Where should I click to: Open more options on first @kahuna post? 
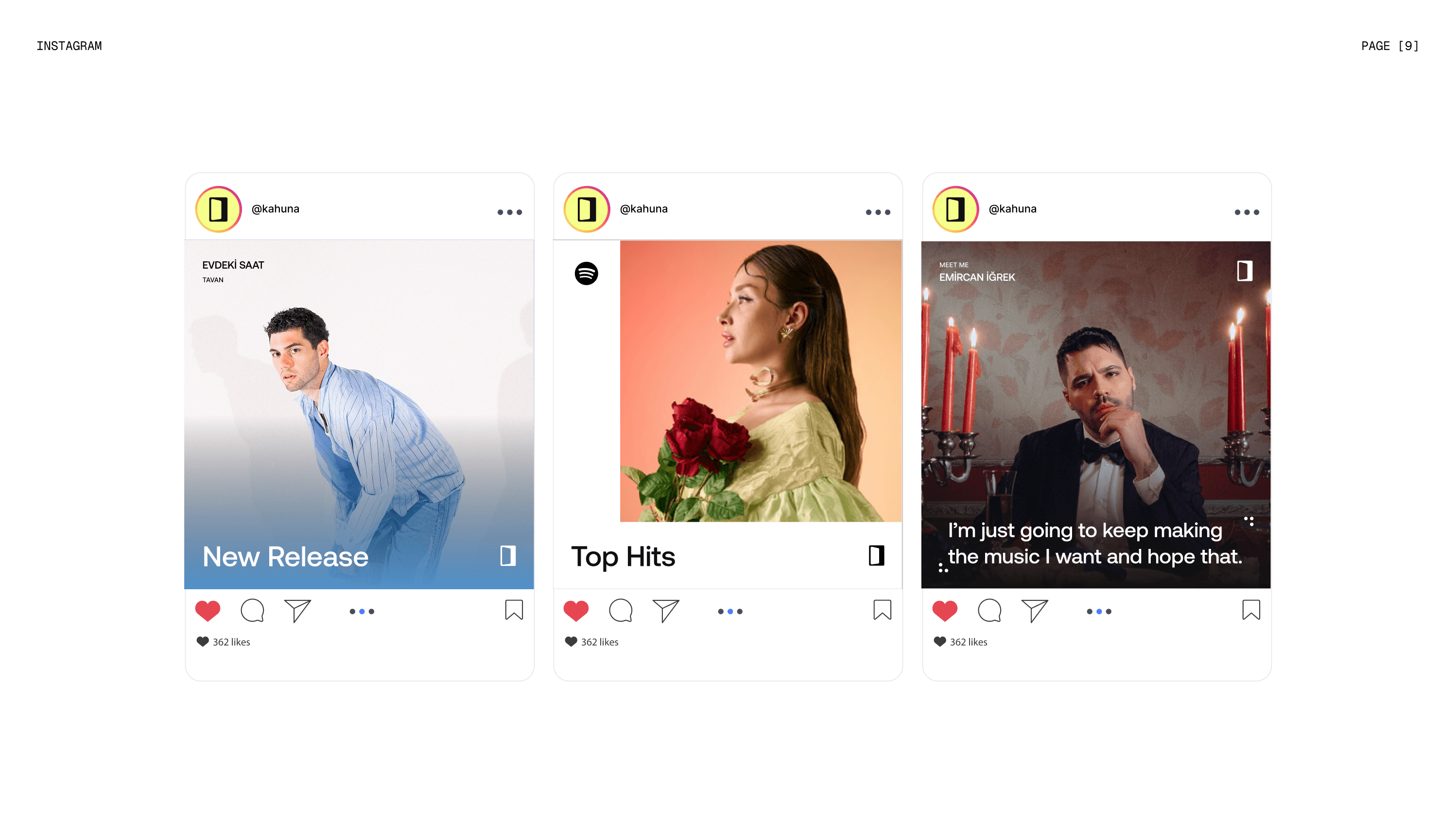pos(509,212)
